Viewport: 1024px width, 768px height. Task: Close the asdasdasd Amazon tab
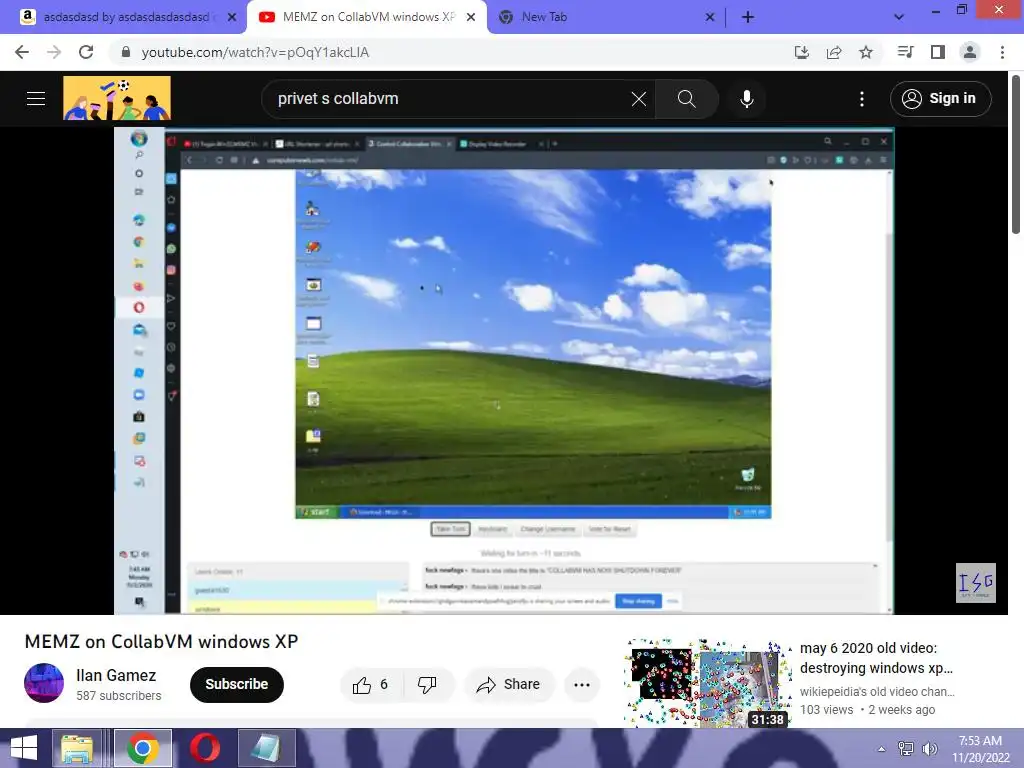[231, 17]
